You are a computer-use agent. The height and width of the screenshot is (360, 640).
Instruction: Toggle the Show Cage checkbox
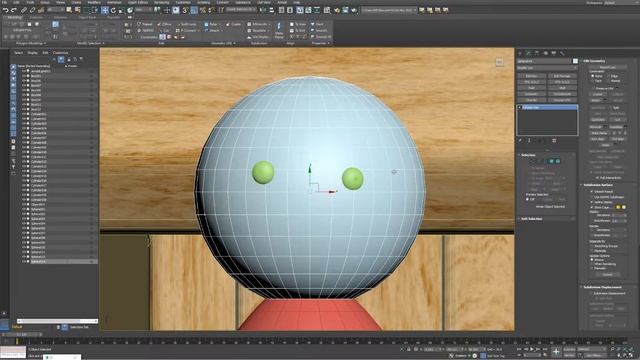click(592, 207)
